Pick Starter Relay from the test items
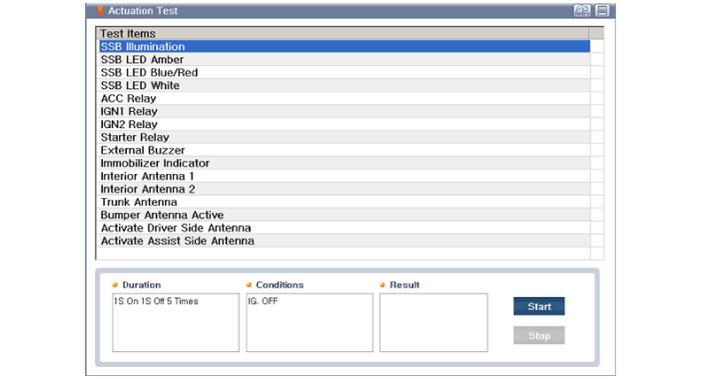Image resolution: width=701 pixels, height=379 pixels. click(344, 137)
